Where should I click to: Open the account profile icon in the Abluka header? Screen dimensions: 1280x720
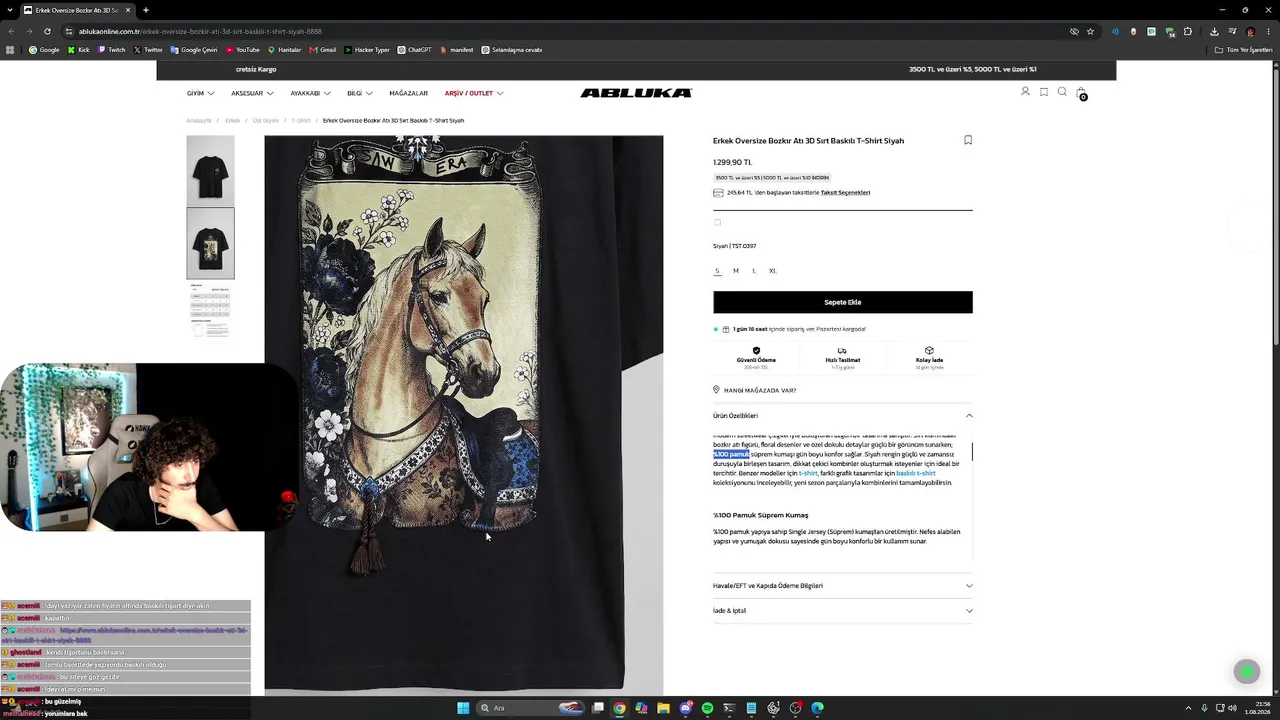point(1025,92)
